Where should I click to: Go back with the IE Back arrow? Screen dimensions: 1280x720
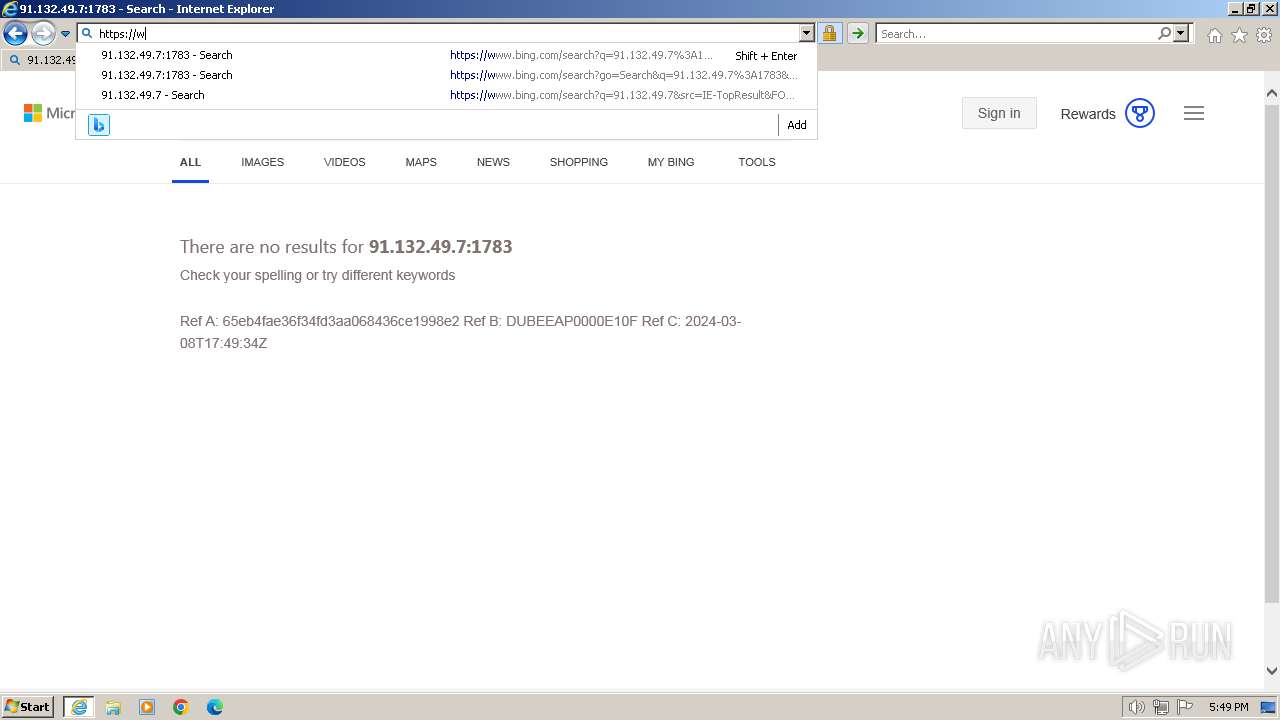tap(15, 34)
